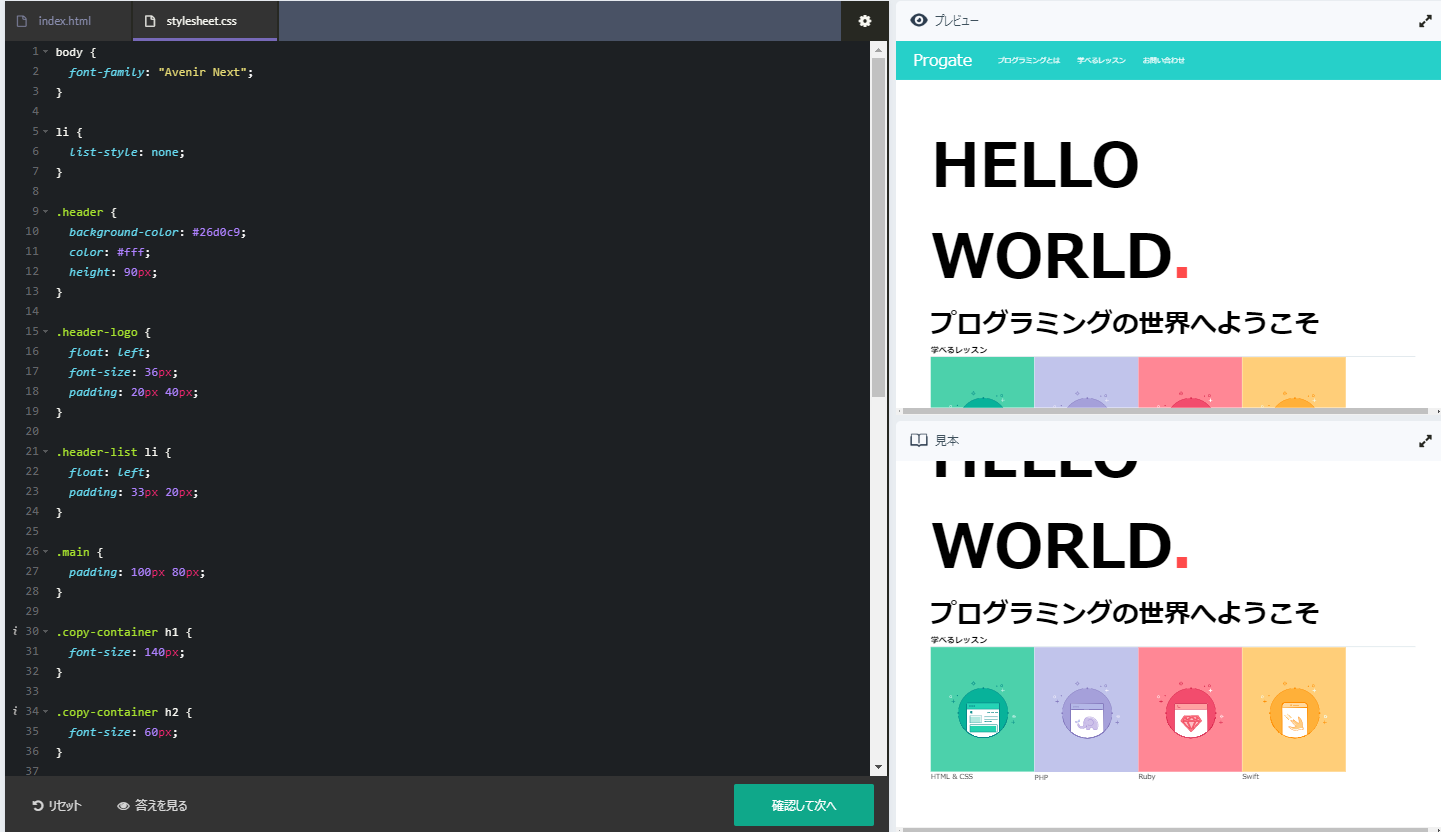Click the pink lesson tile in preview pane
Viewport: 1441px width, 832px height.
click(x=1190, y=382)
